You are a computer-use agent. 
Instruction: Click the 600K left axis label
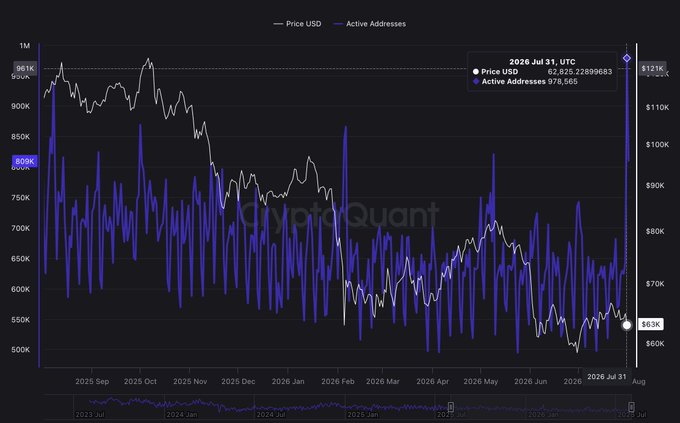click(x=20, y=289)
